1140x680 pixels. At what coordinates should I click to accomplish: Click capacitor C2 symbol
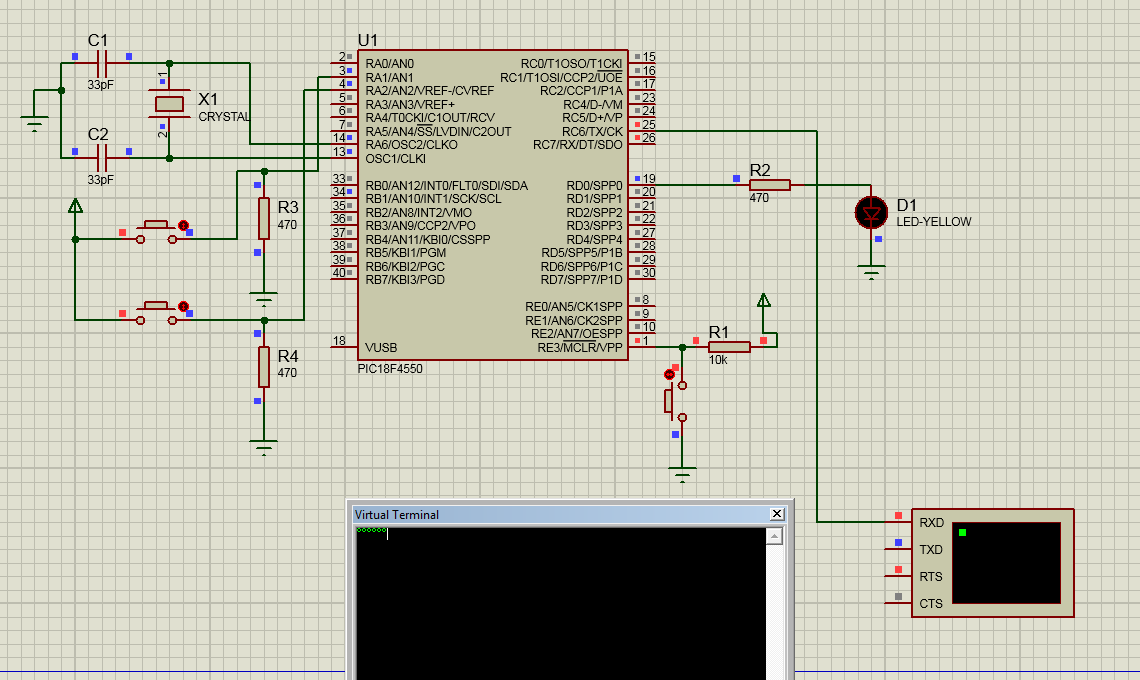[x=102, y=158]
